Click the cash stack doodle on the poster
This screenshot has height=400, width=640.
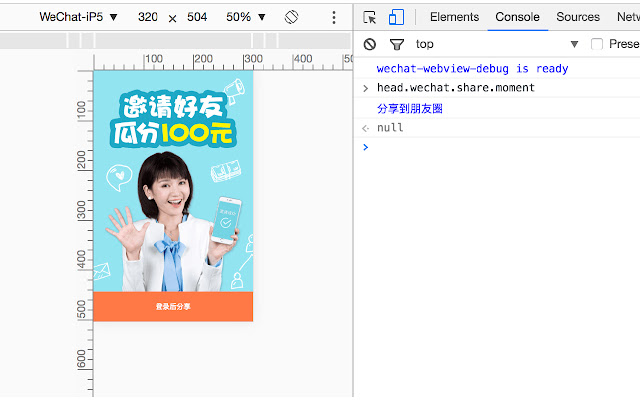click(226, 171)
